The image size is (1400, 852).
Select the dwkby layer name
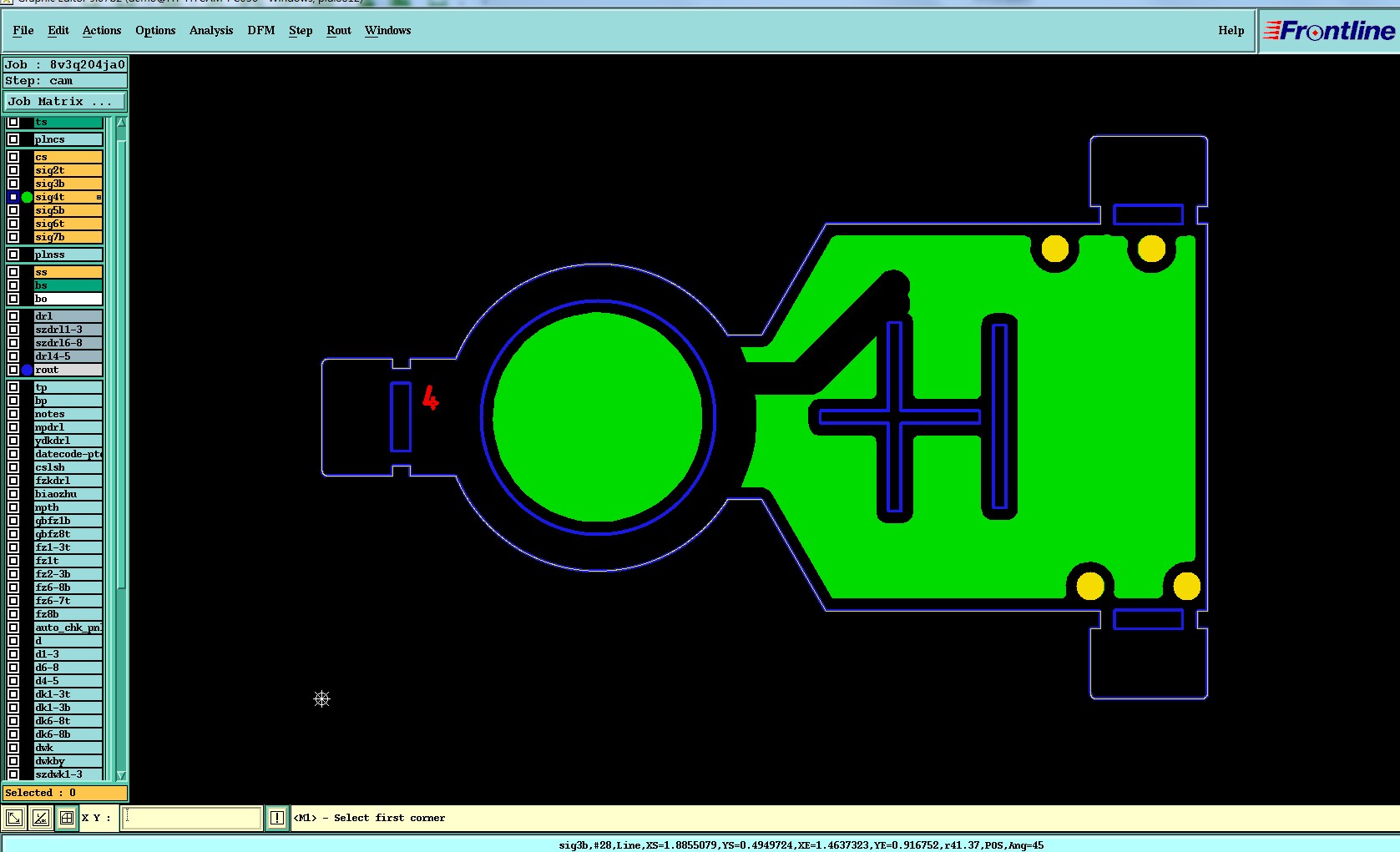(68, 761)
